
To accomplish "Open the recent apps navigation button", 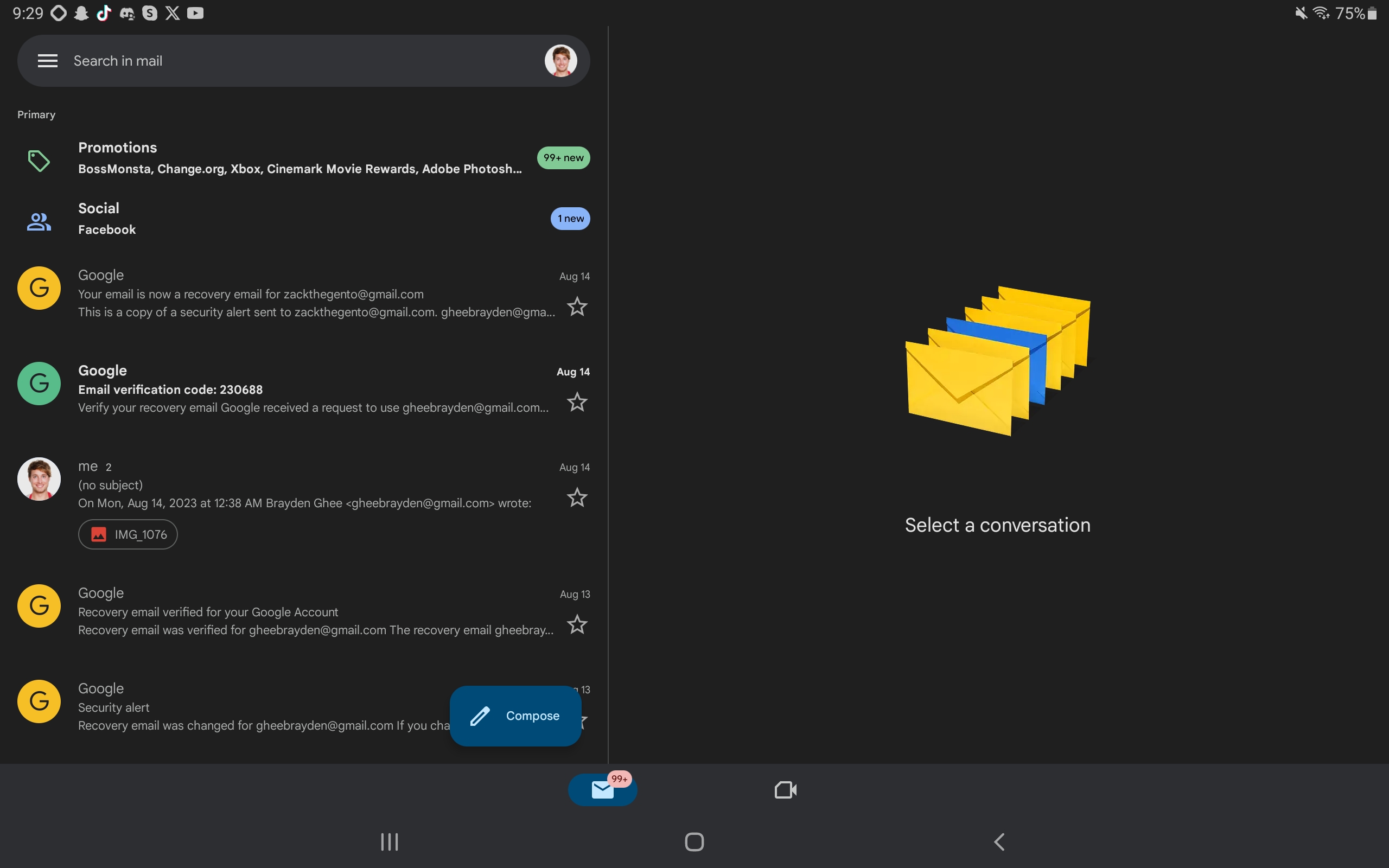I will pos(389,842).
